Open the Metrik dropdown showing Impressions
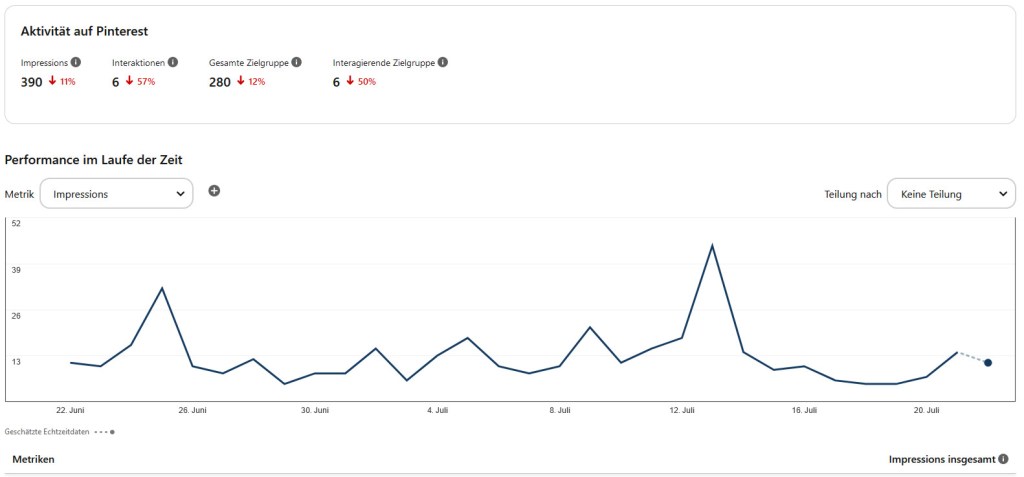This screenshot has width=1024, height=477. click(x=116, y=194)
